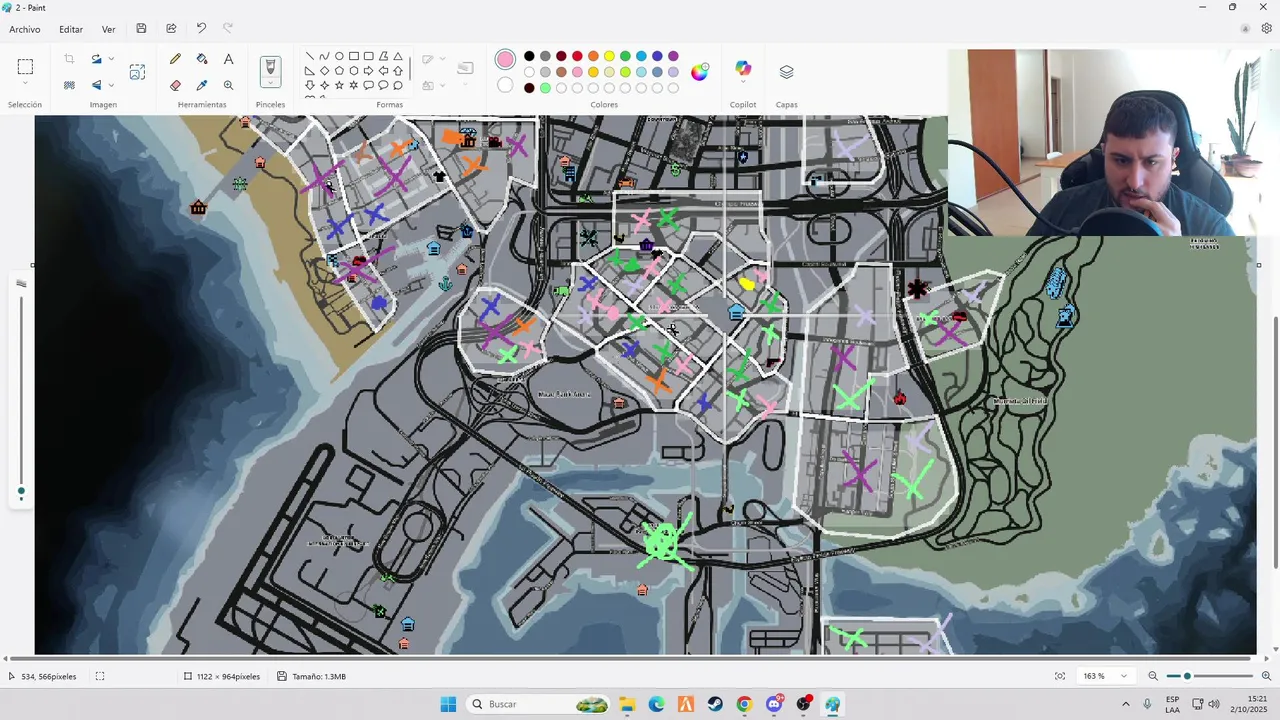Open the Capas layers panel
This screenshot has height=720, width=1280.
[786, 72]
